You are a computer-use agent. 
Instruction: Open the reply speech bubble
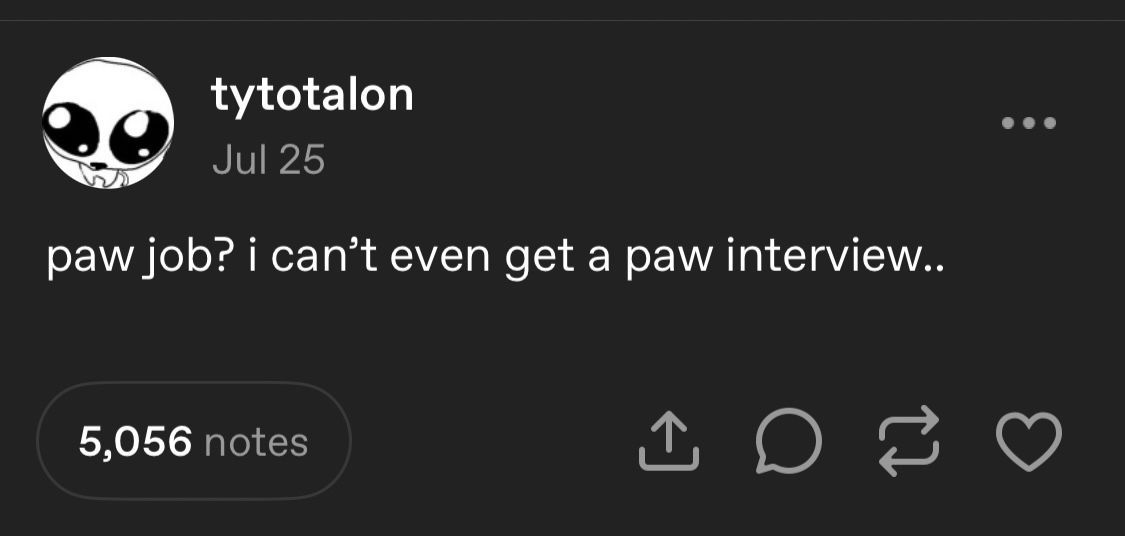click(x=787, y=441)
